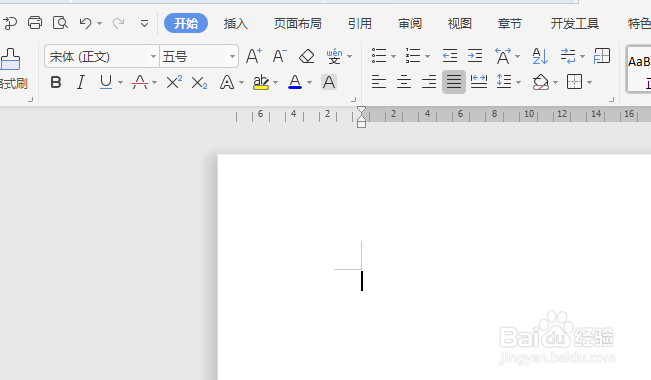Center align text
651x380 pixels.
tap(404, 82)
